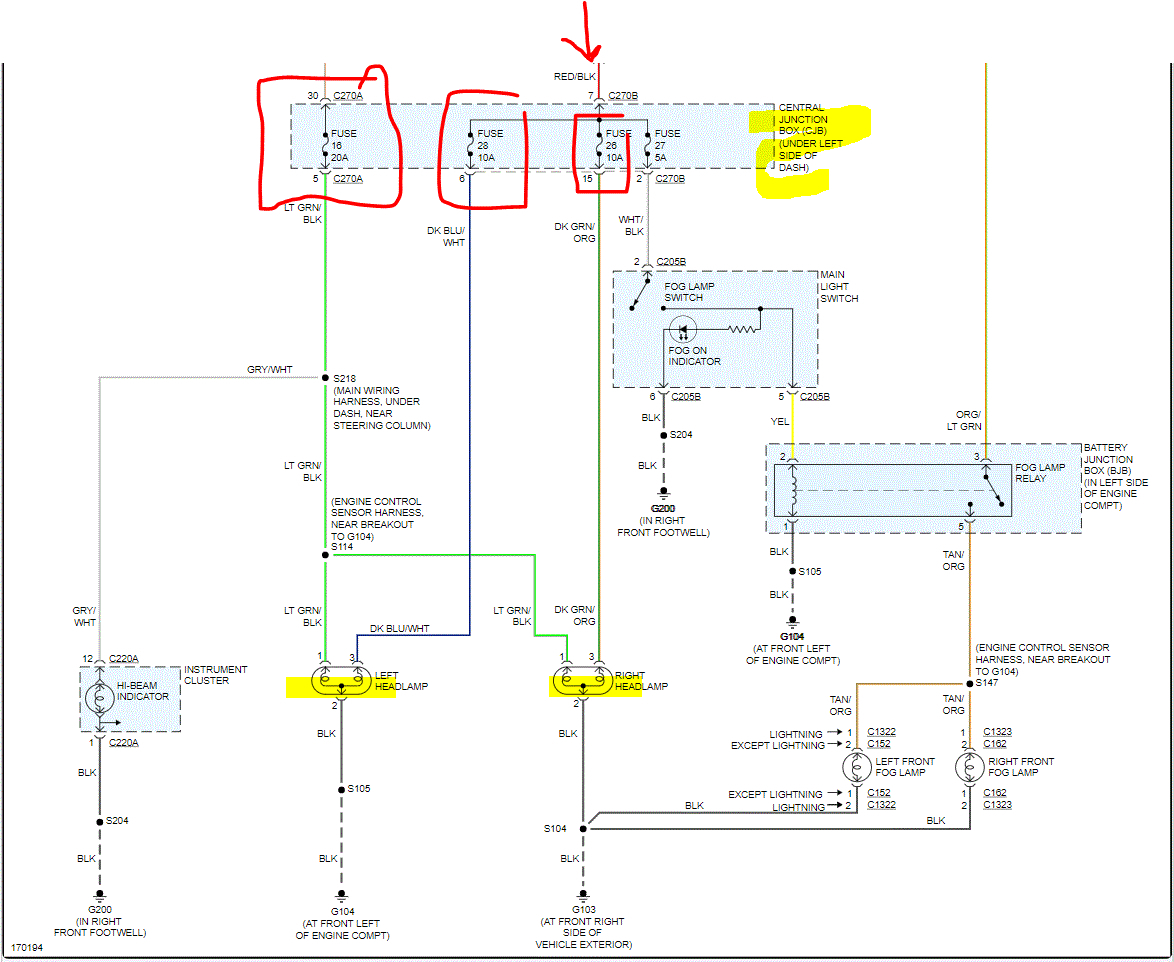Click the LEFT FRONT FOG LAMP bulb symbol
The image size is (1174, 962).
coord(856,767)
